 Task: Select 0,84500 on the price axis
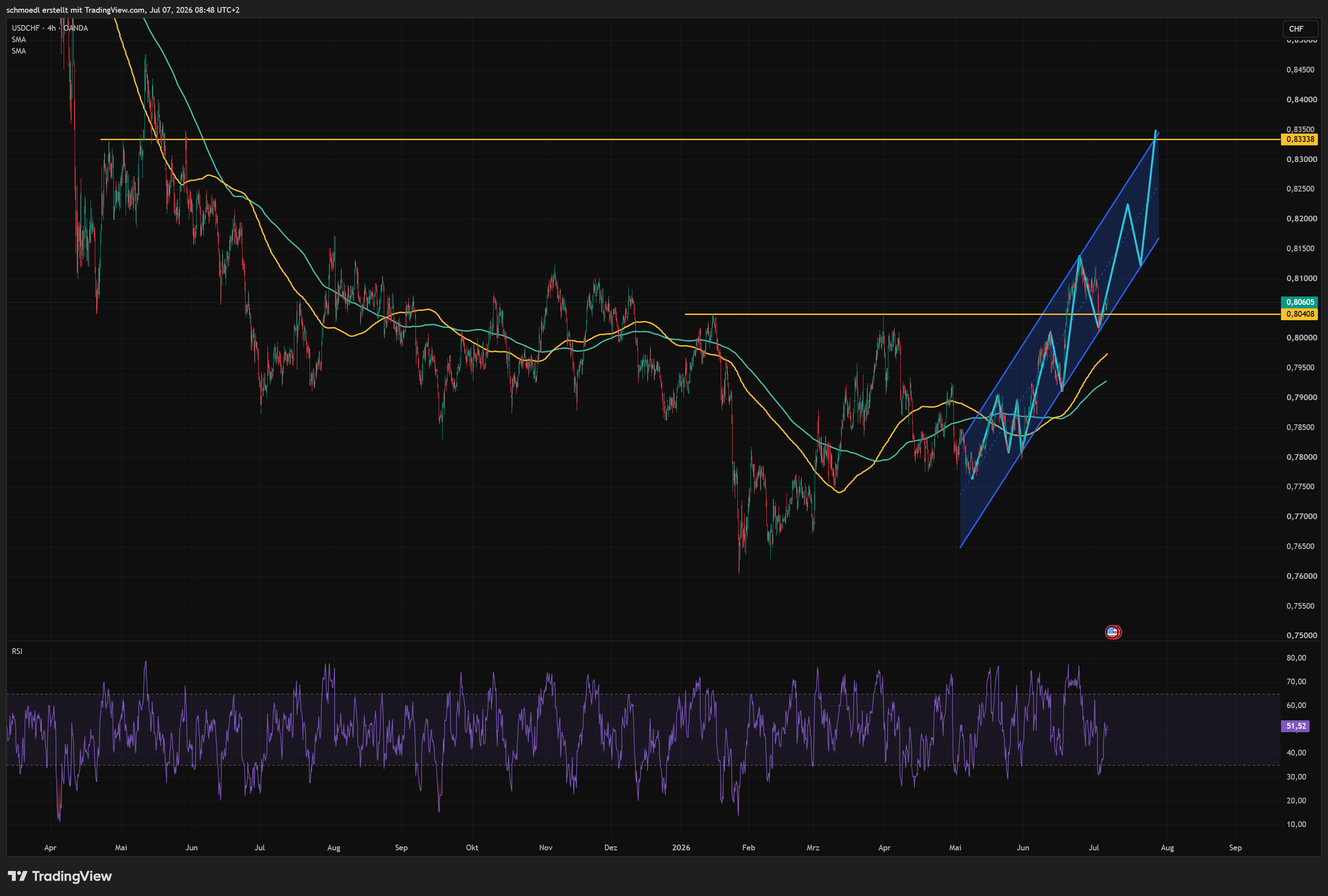coord(1300,70)
